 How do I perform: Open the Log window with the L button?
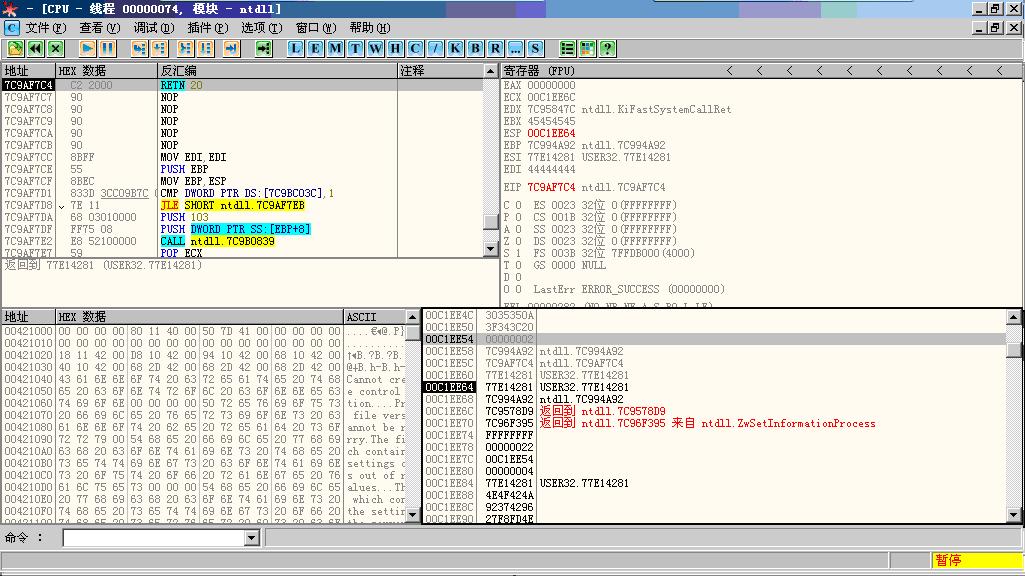click(295, 48)
